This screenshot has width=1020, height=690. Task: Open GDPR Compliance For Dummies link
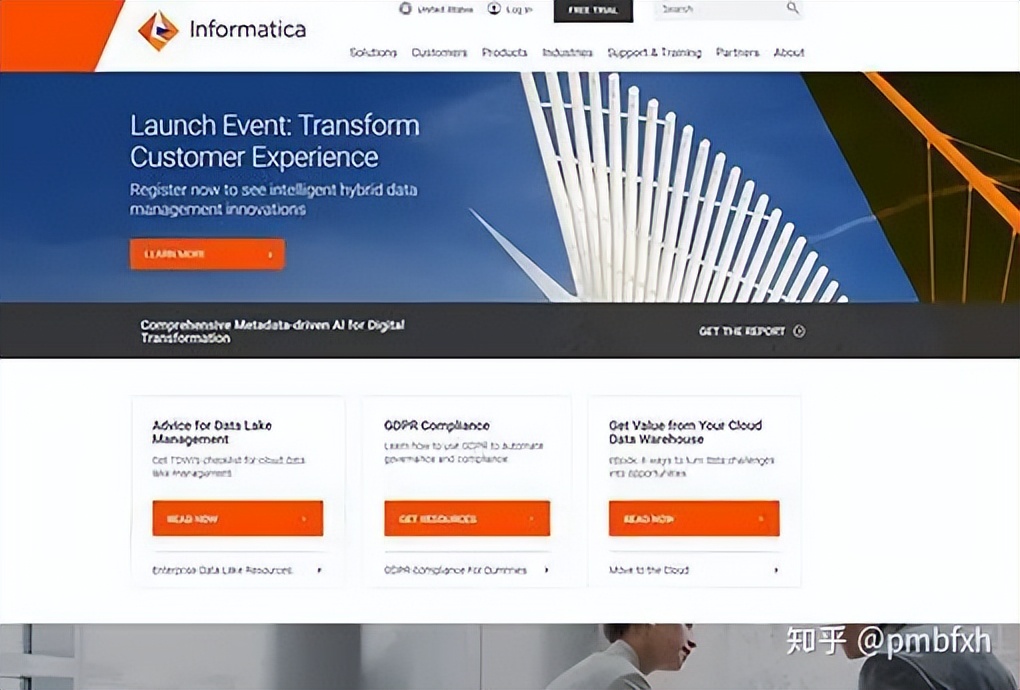click(x=455, y=570)
